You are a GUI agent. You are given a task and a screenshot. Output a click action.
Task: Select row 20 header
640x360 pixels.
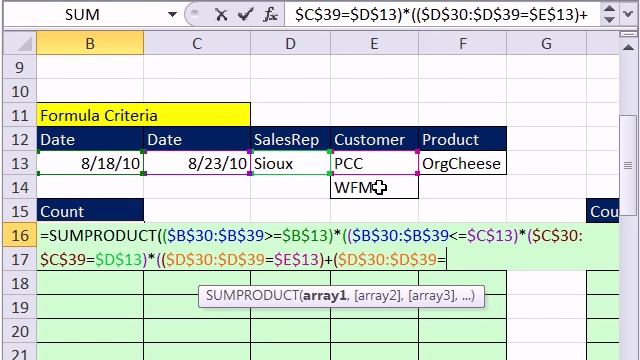[x=20, y=331]
